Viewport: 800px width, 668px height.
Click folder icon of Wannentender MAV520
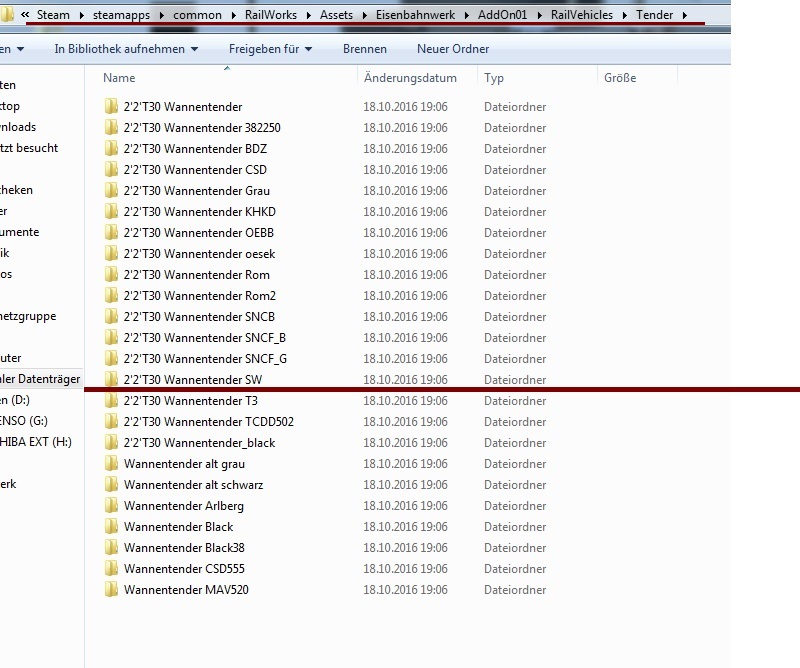pyautogui.click(x=111, y=589)
